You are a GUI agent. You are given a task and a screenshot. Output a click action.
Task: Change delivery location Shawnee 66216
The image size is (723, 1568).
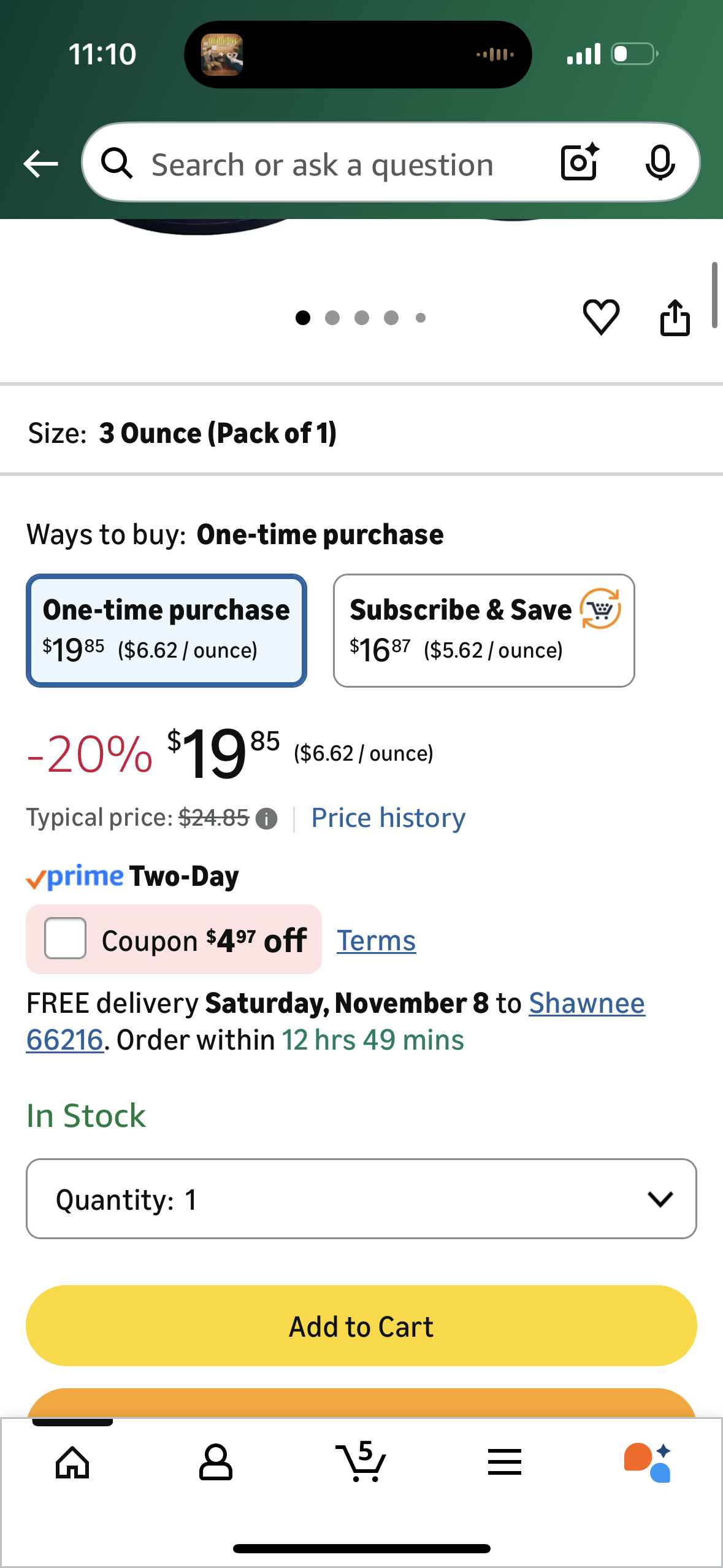(x=586, y=1004)
